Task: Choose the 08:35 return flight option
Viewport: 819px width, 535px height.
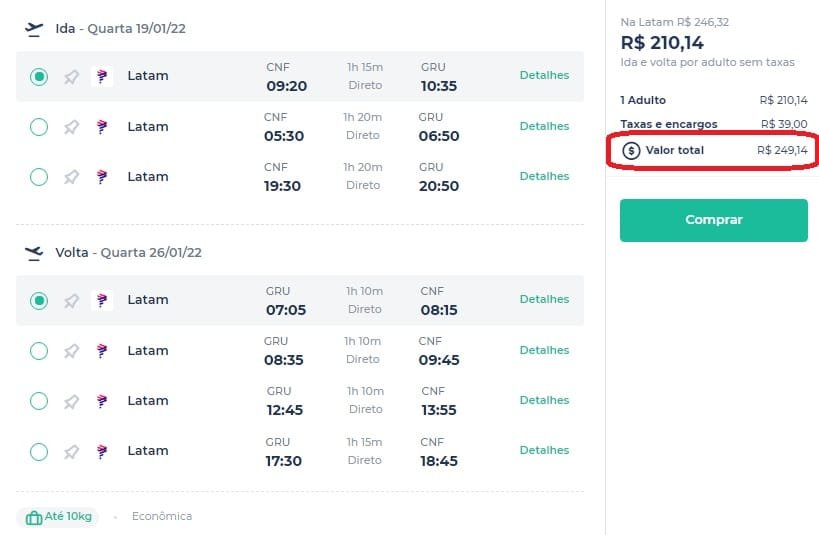Action: (39, 351)
